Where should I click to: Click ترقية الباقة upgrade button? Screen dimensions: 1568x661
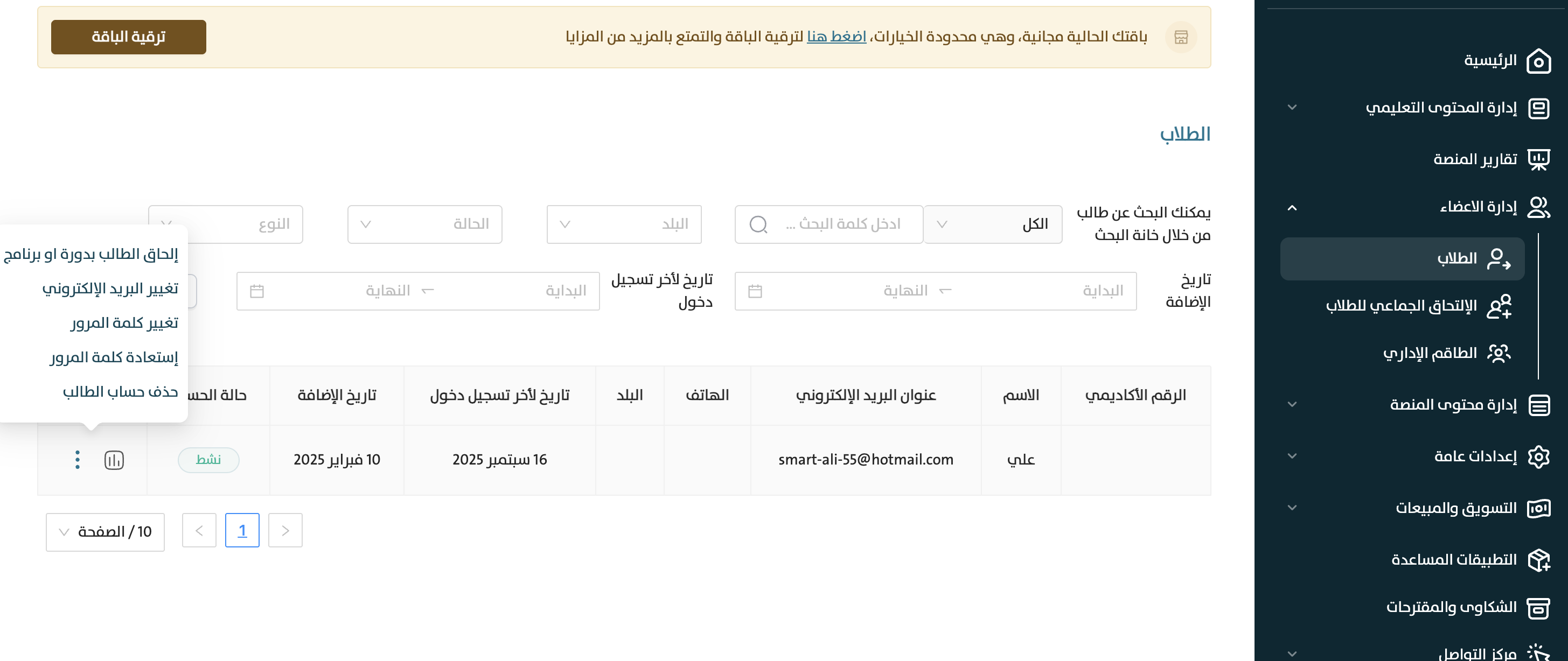click(x=128, y=37)
